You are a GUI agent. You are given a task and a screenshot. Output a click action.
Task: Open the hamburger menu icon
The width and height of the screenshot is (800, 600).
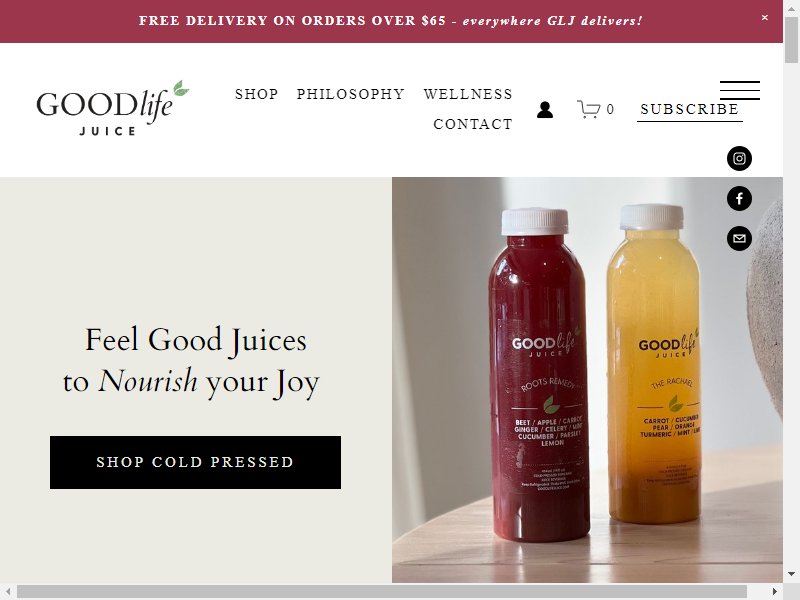pyautogui.click(x=740, y=90)
